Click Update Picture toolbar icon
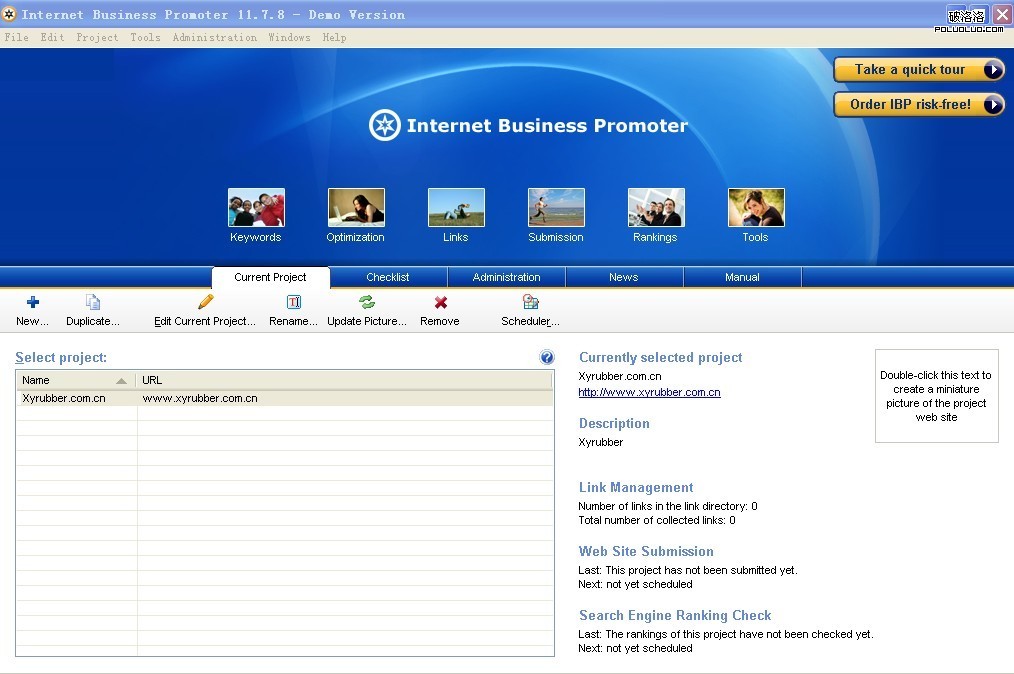Image resolution: width=1014 pixels, height=674 pixels. click(x=367, y=303)
